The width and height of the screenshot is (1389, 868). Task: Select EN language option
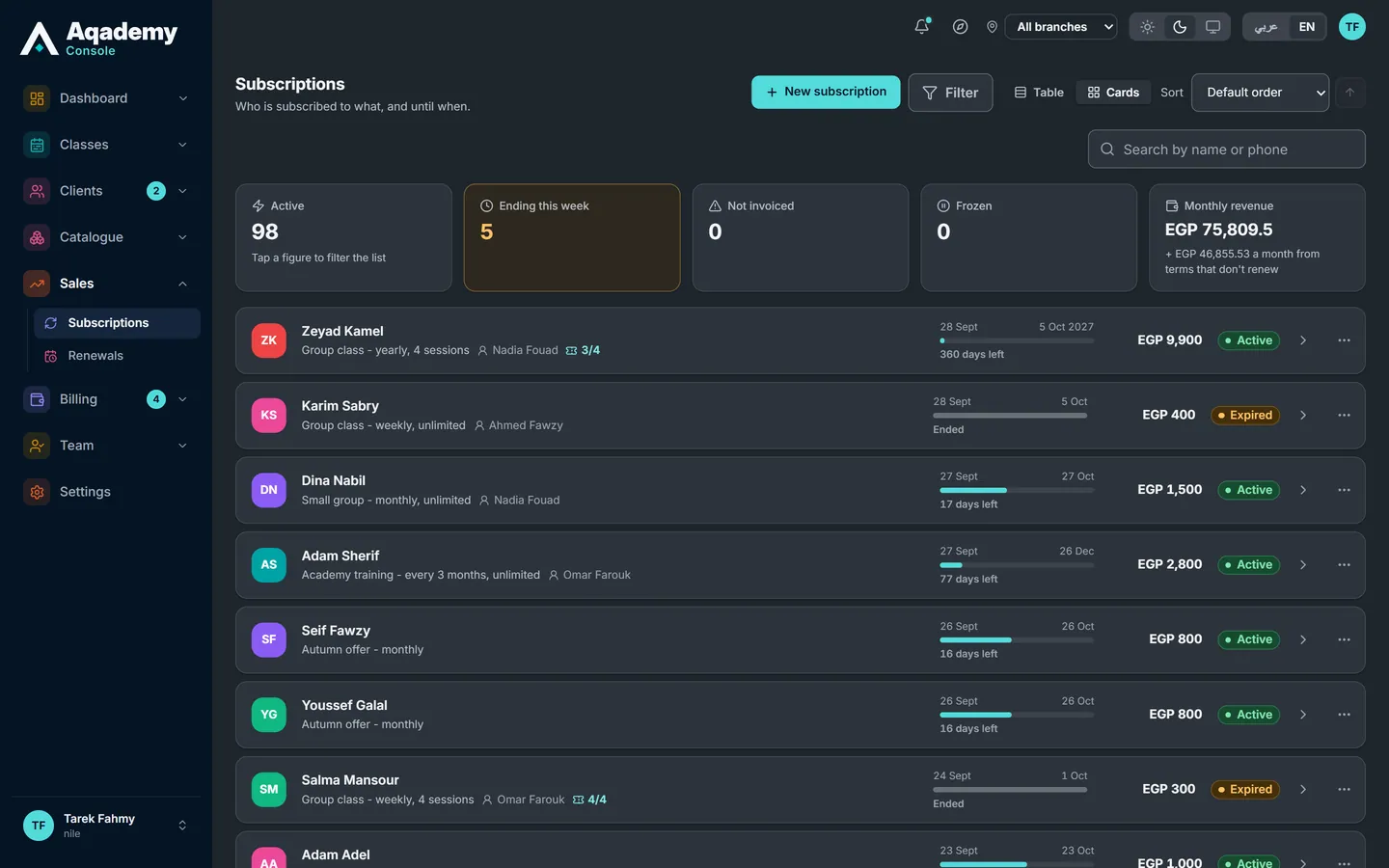(1306, 27)
